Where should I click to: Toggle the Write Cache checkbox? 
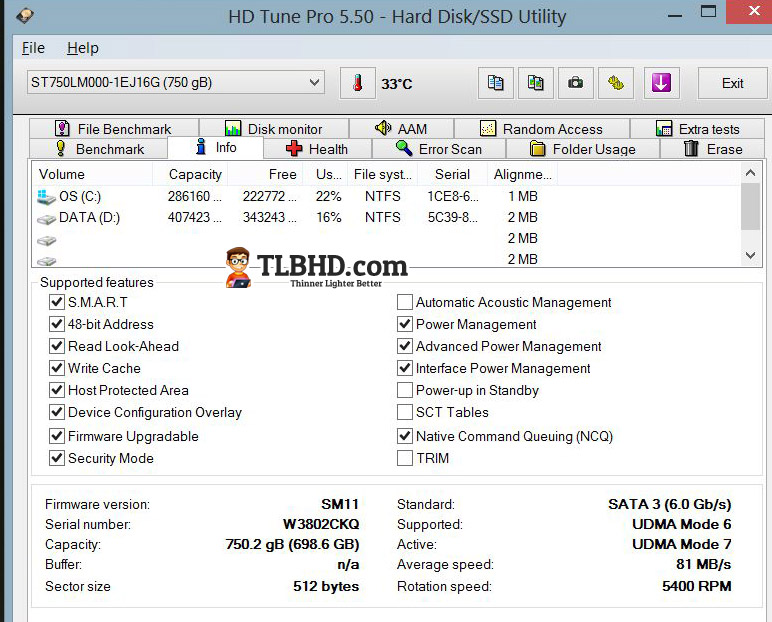coord(57,368)
